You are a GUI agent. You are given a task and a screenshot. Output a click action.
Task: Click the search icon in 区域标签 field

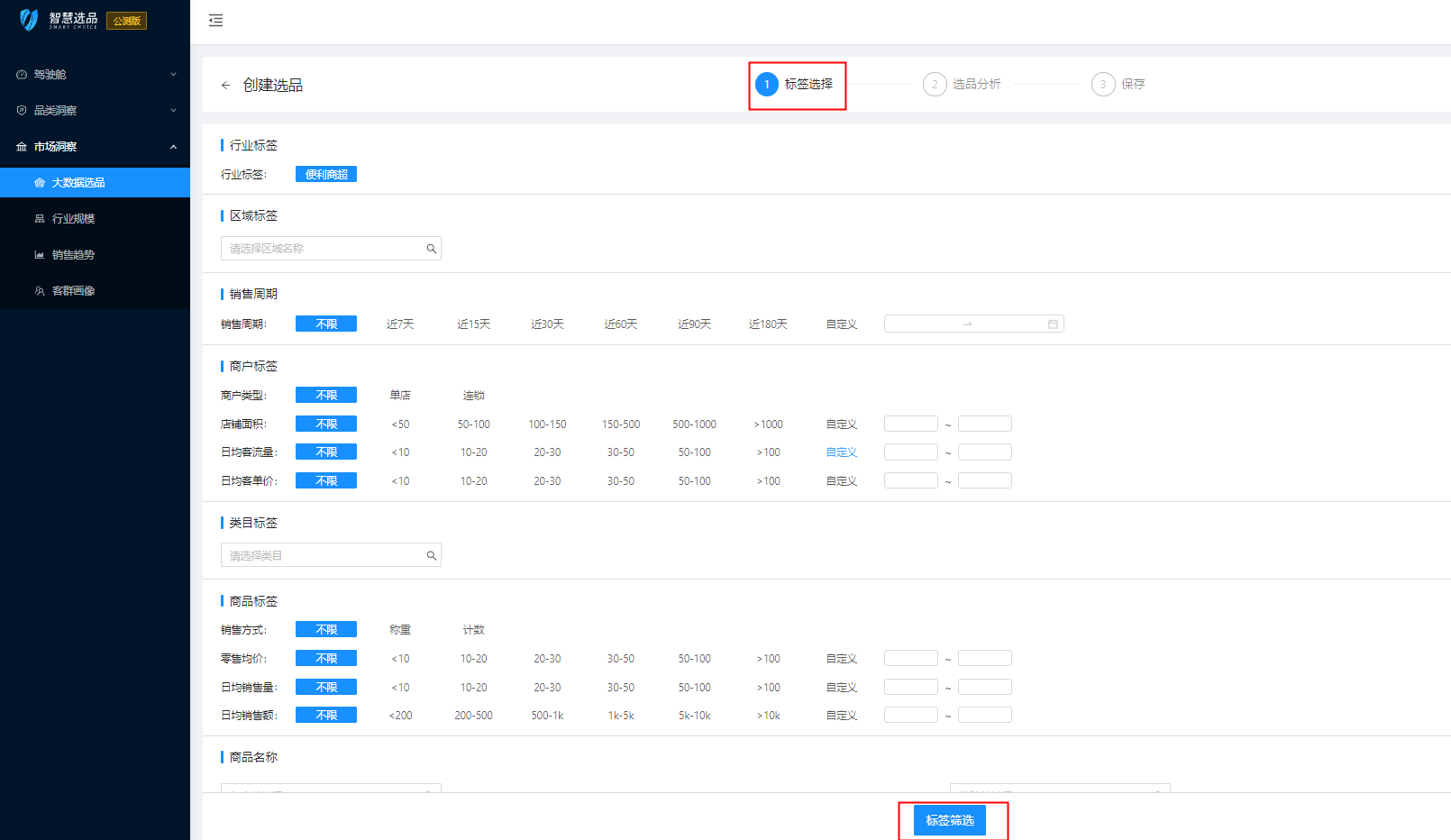coord(431,249)
